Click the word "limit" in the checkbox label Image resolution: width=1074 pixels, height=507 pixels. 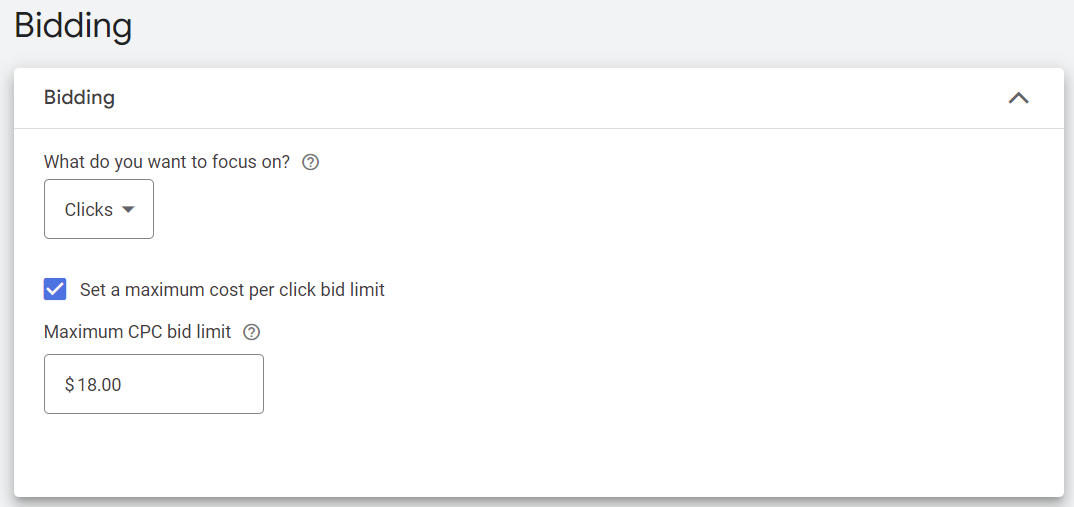pos(366,290)
